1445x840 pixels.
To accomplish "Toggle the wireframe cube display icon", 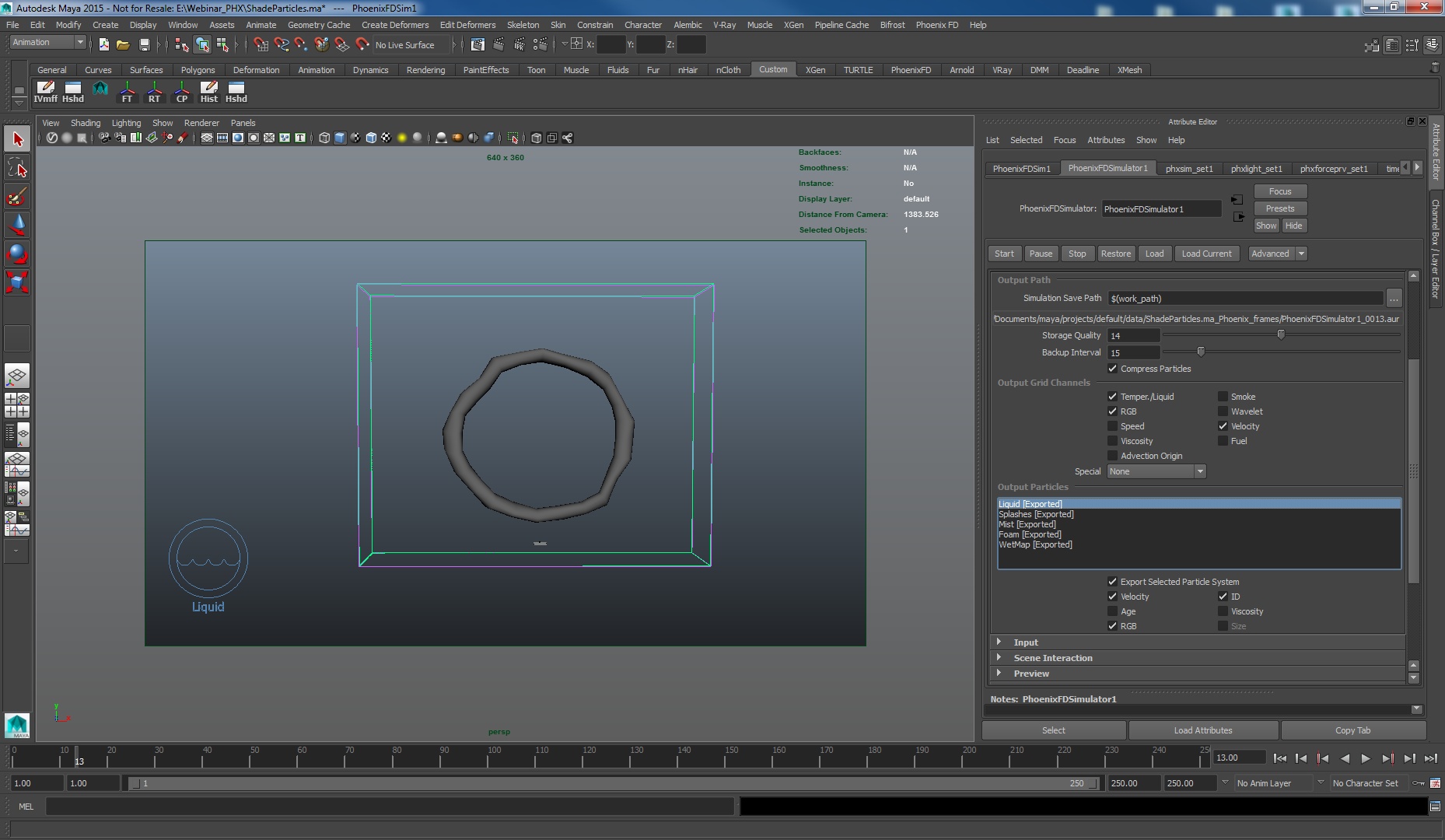I will pyautogui.click(x=324, y=138).
